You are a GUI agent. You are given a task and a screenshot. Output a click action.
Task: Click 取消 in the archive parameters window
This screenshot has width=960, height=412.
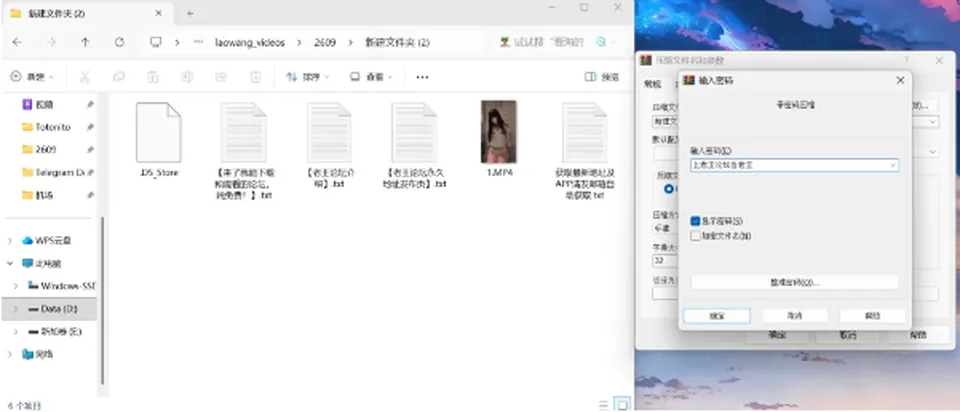click(848, 335)
